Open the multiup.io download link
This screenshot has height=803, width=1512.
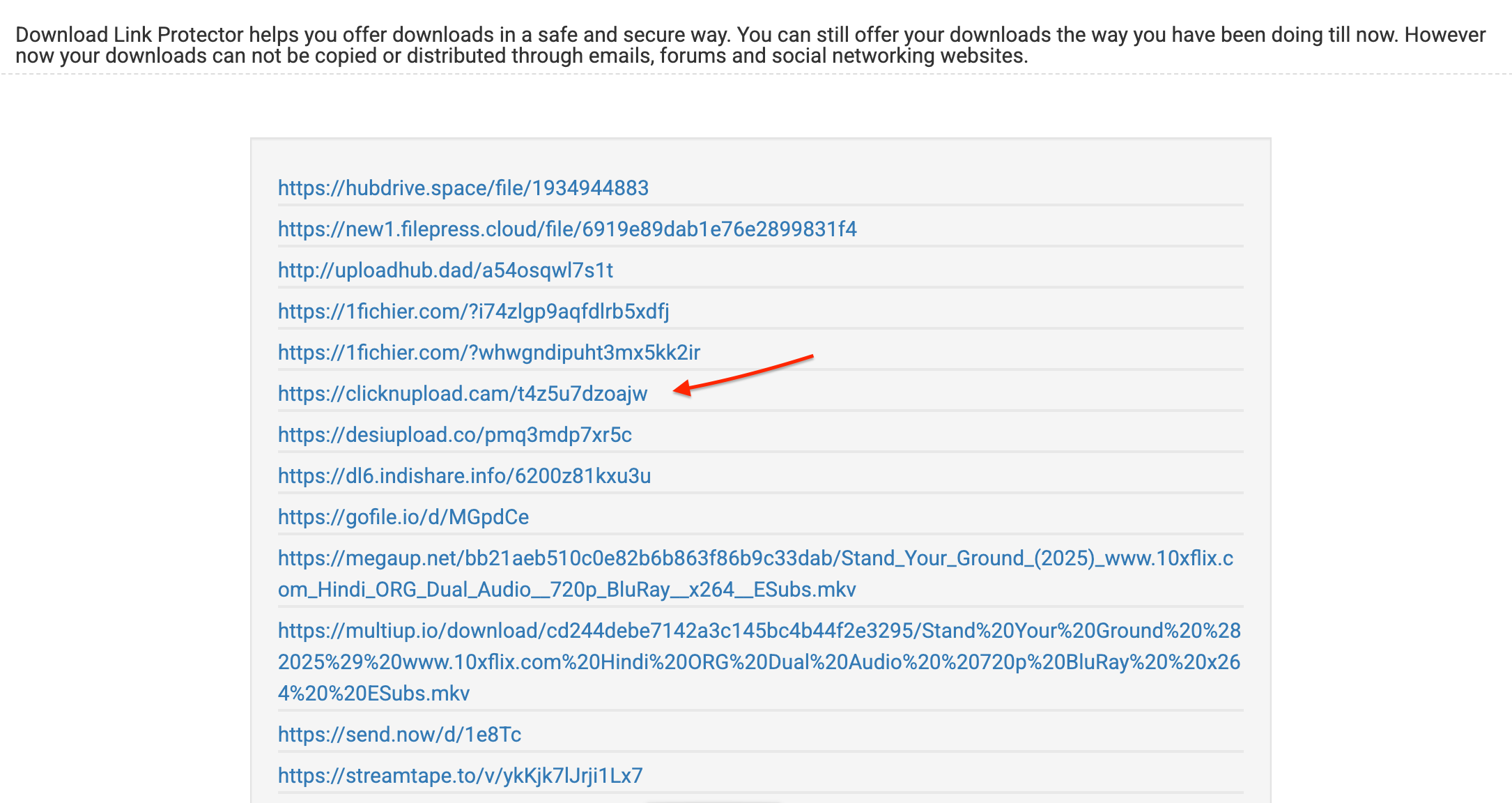[759, 662]
